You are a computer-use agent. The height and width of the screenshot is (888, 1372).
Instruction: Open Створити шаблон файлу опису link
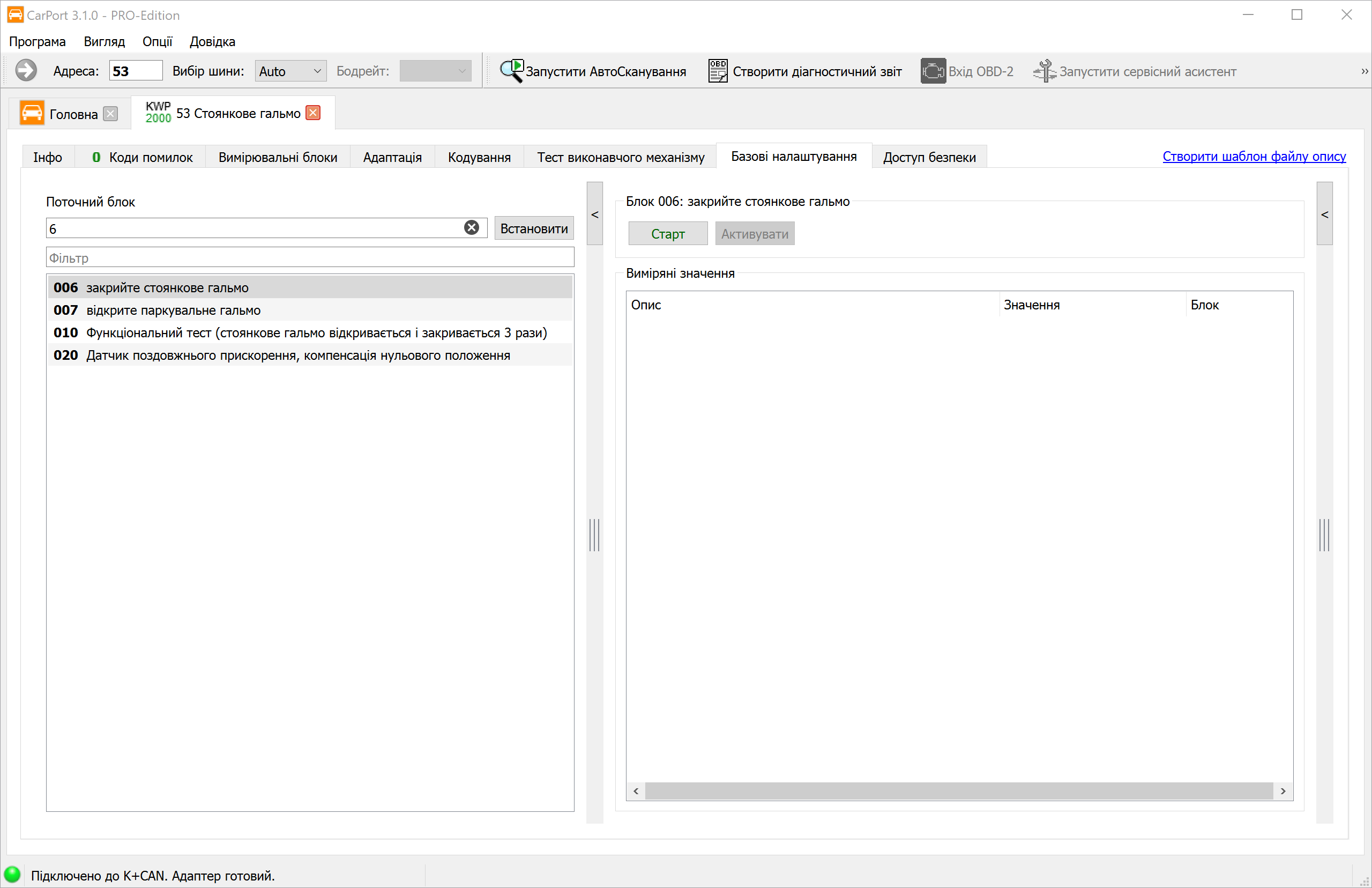coord(1255,156)
